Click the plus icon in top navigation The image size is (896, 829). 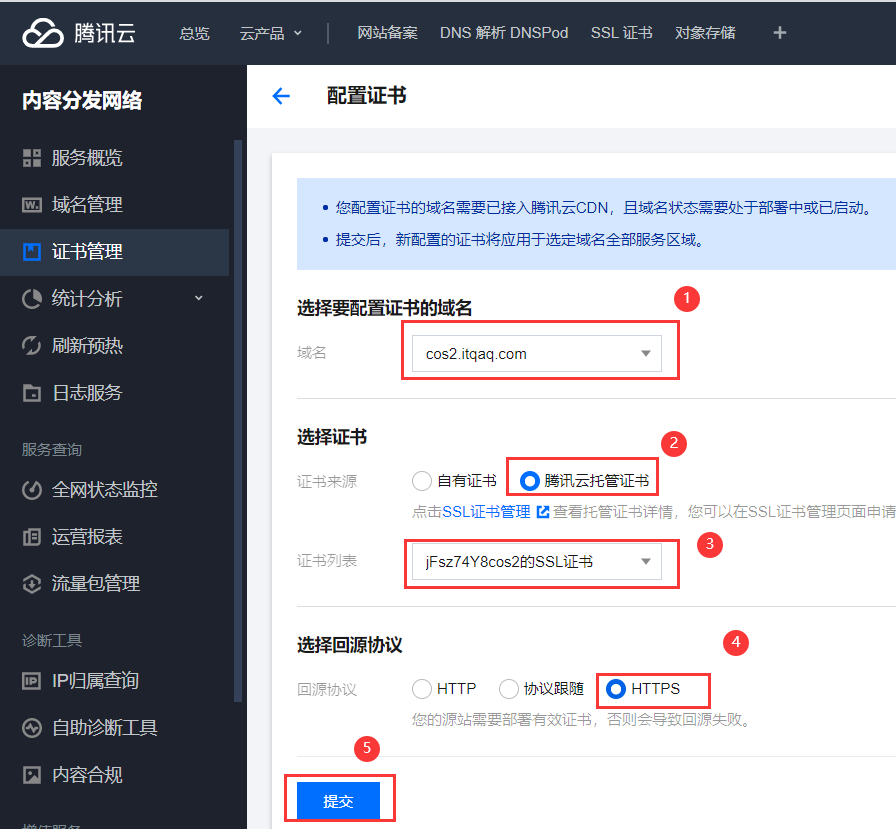pos(779,33)
